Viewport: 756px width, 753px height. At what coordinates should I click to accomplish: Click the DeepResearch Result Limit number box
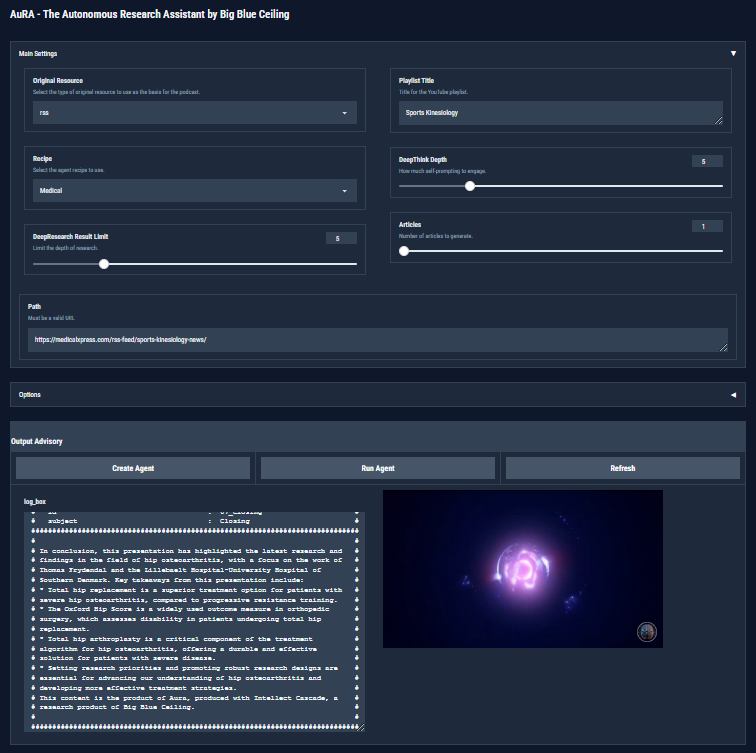point(340,238)
